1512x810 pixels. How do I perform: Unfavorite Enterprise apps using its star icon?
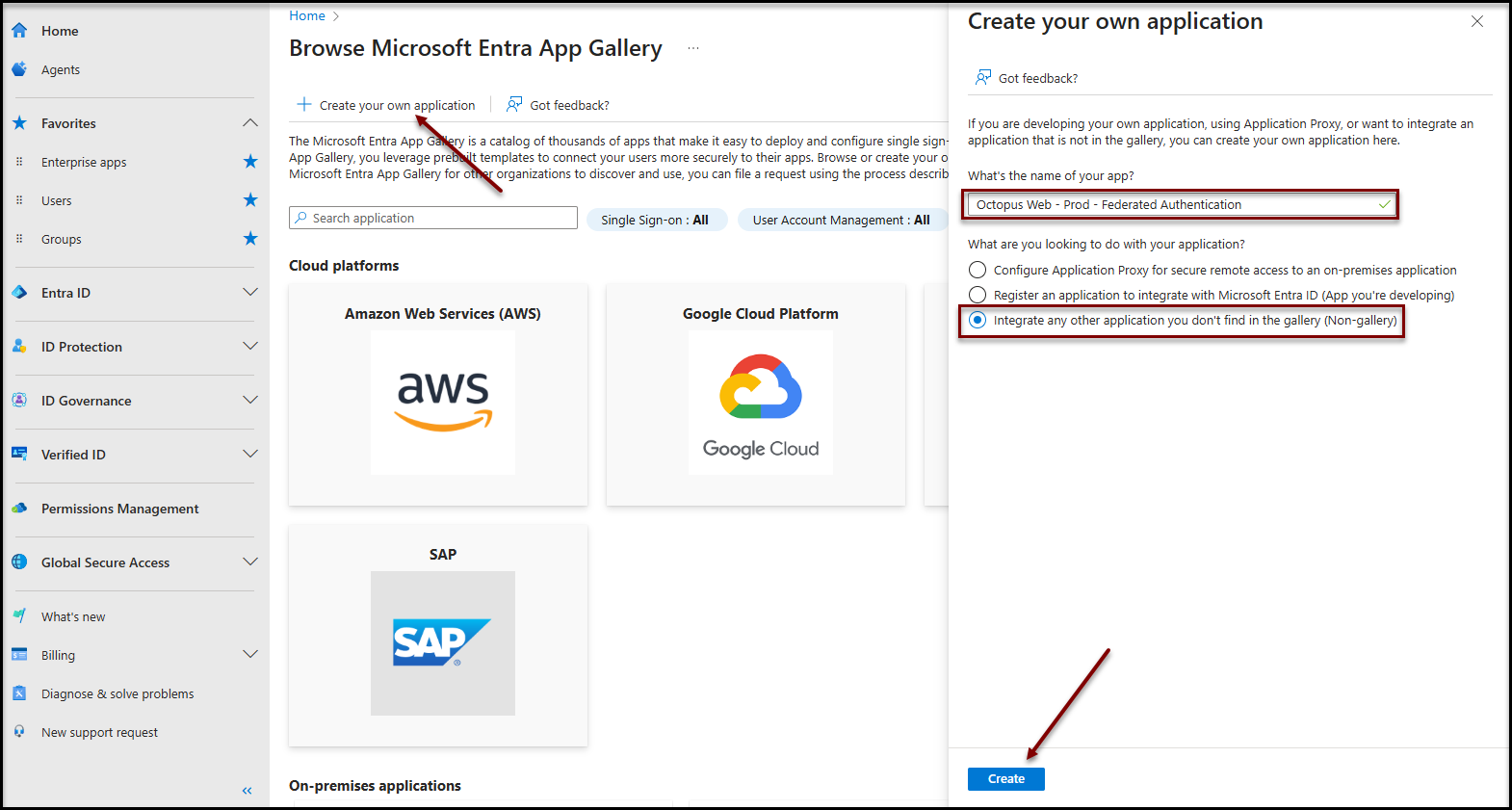(x=250, y=162)
